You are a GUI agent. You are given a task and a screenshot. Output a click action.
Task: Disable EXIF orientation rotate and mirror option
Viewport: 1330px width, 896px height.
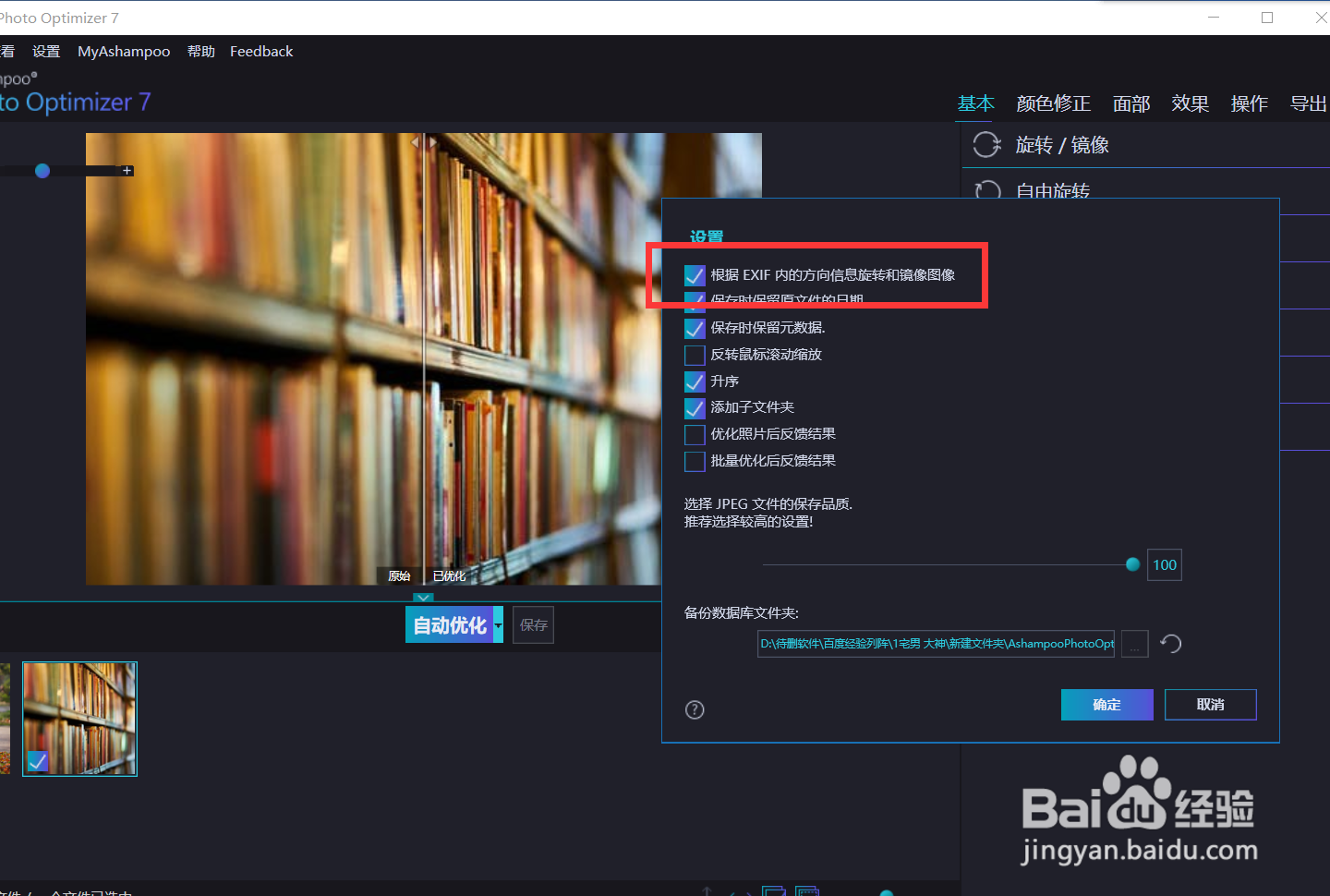(x=695, y=274)
